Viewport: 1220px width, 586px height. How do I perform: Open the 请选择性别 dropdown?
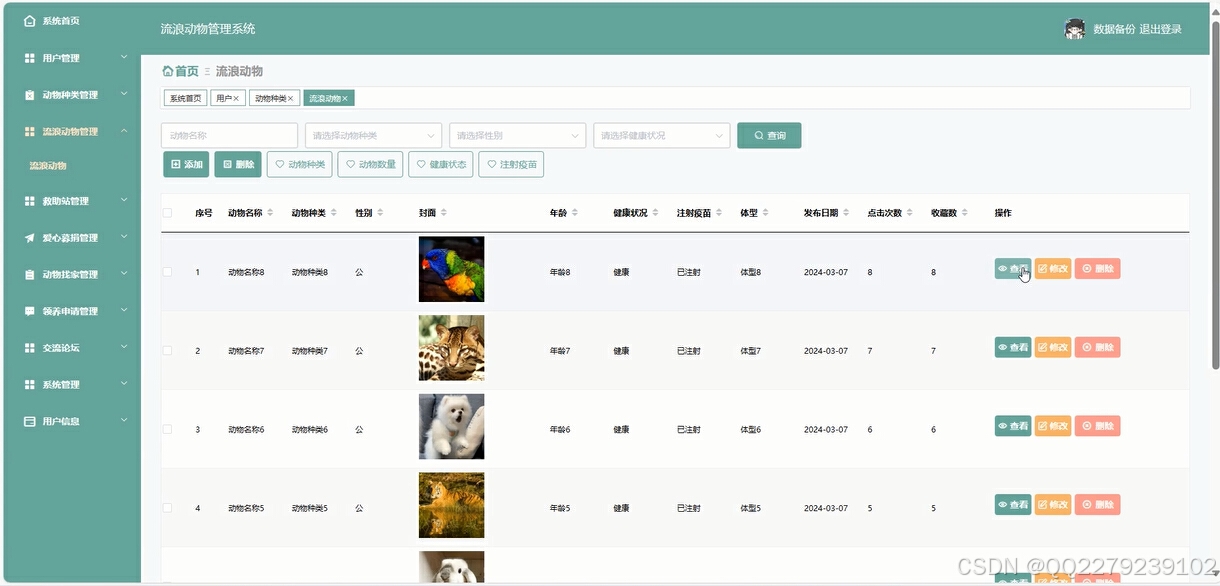click(x=517, y=134)
